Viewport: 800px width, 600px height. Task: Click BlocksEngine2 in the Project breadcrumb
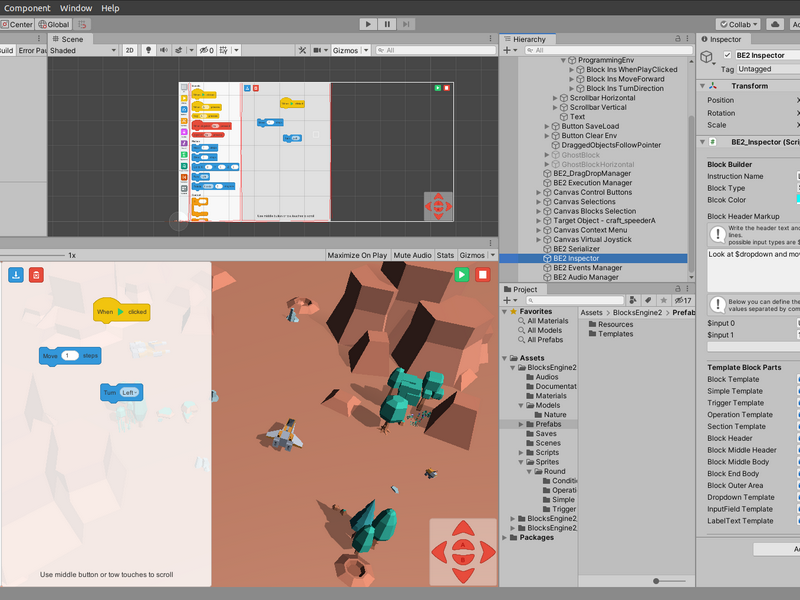coord(637,313)
